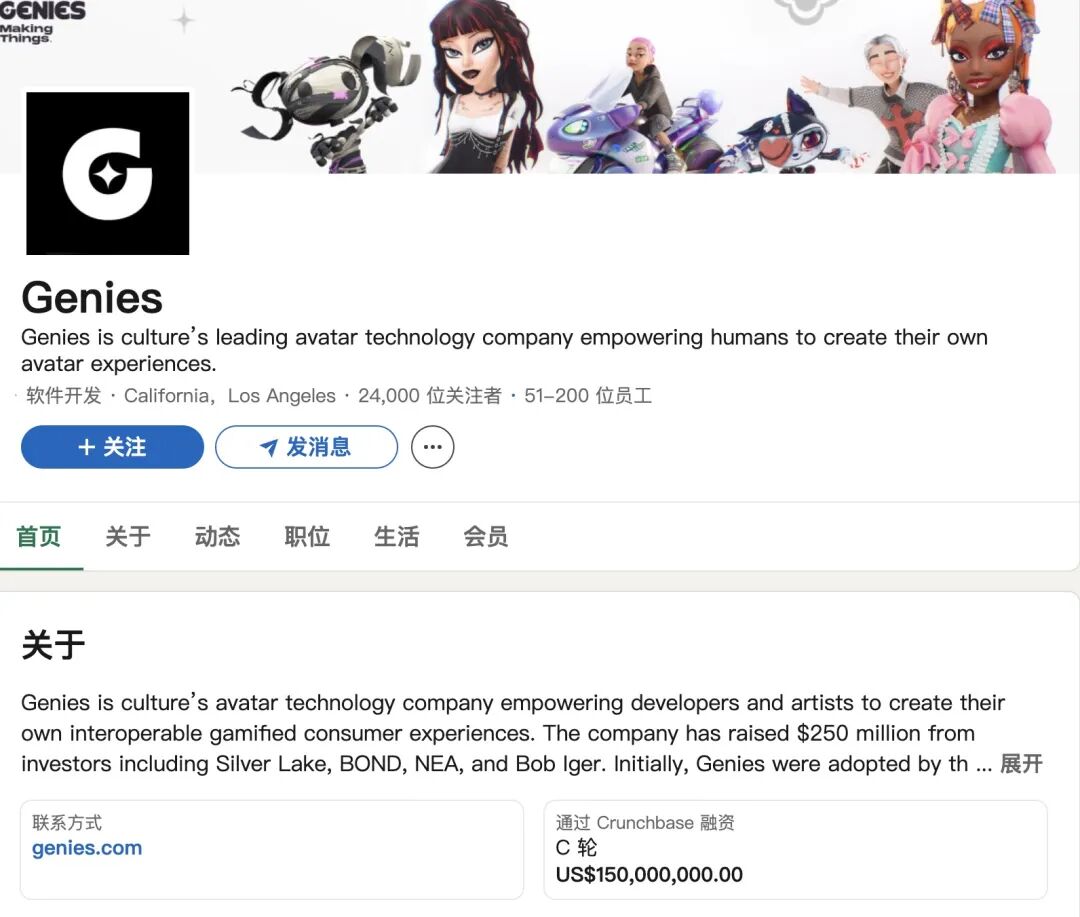The image size is (1080, 917).
Task: Open the 生活 tab
Action: coord(397,536)
